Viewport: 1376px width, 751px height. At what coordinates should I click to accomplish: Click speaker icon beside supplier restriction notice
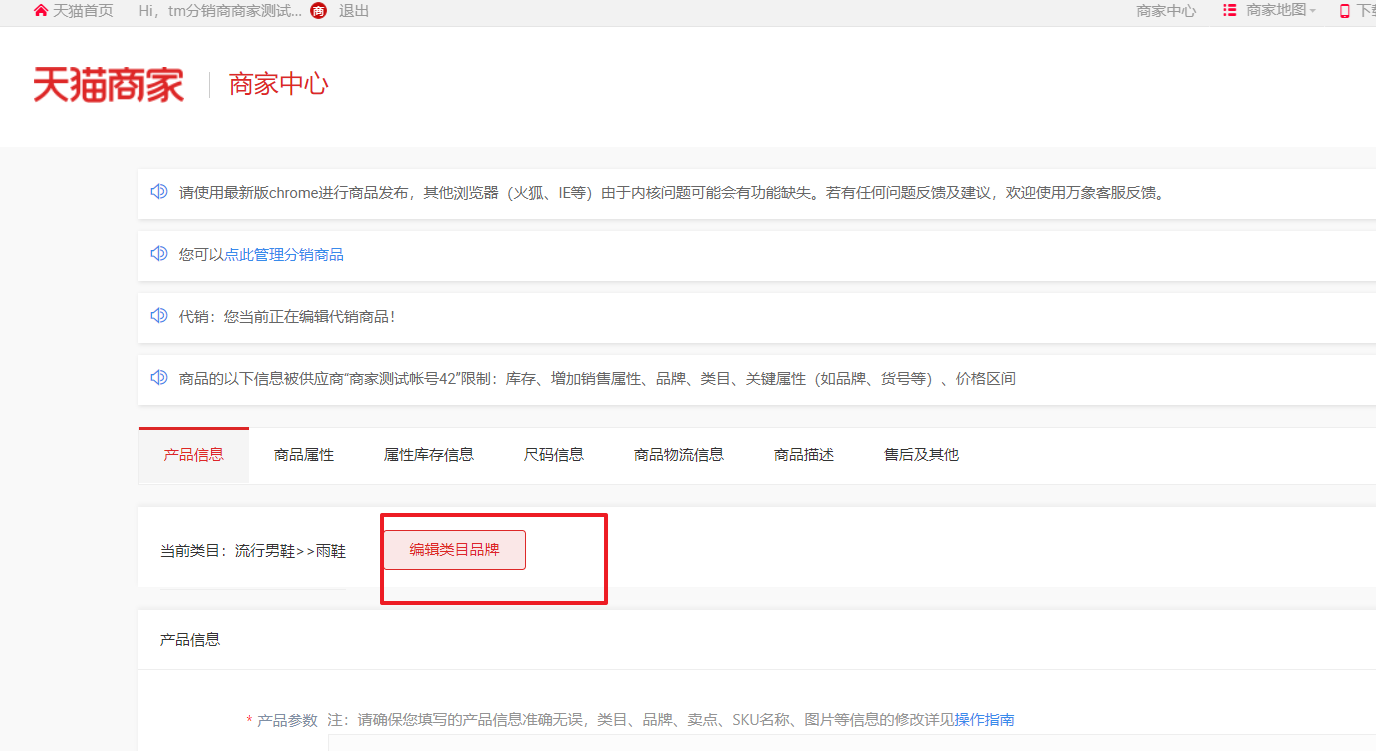(x=158, y=378)
